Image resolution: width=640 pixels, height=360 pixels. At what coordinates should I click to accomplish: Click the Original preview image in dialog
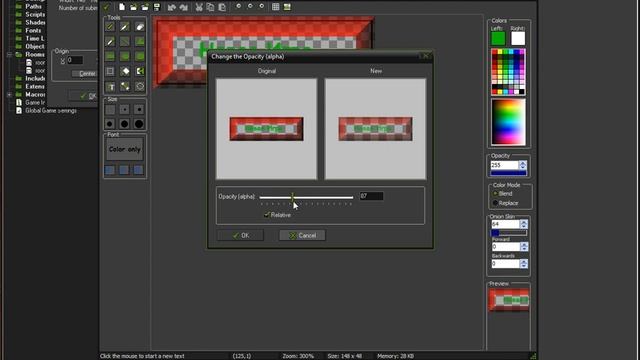267,129
